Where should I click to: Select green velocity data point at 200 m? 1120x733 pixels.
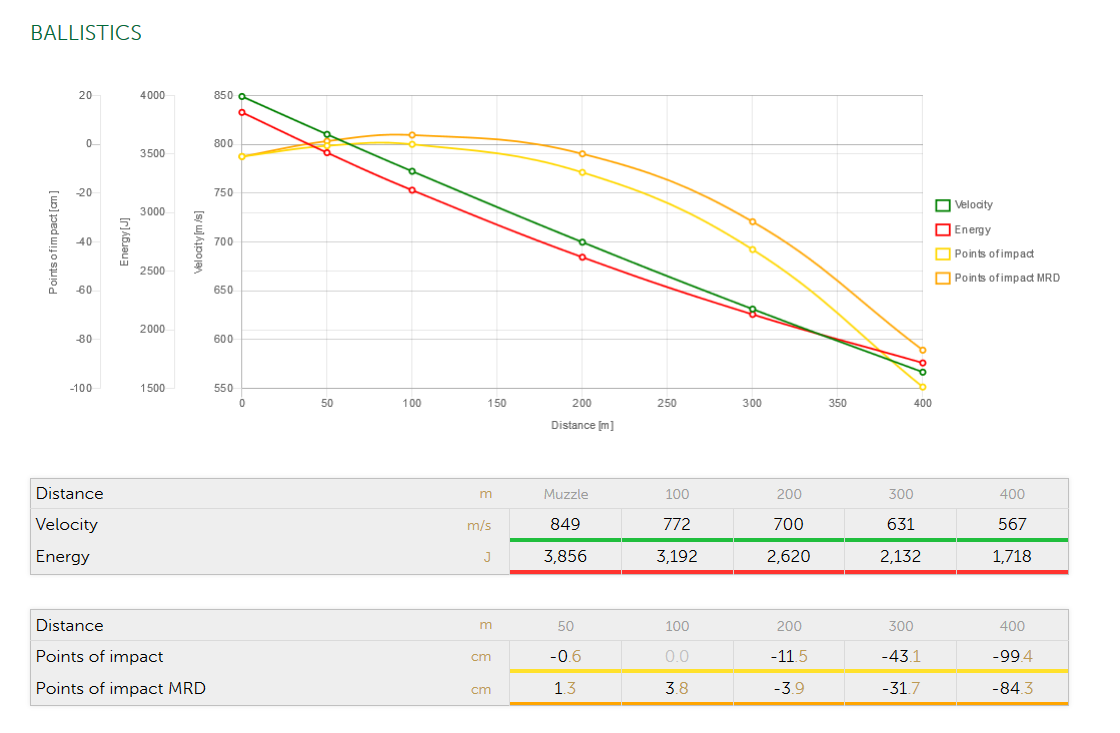[582, 242]
